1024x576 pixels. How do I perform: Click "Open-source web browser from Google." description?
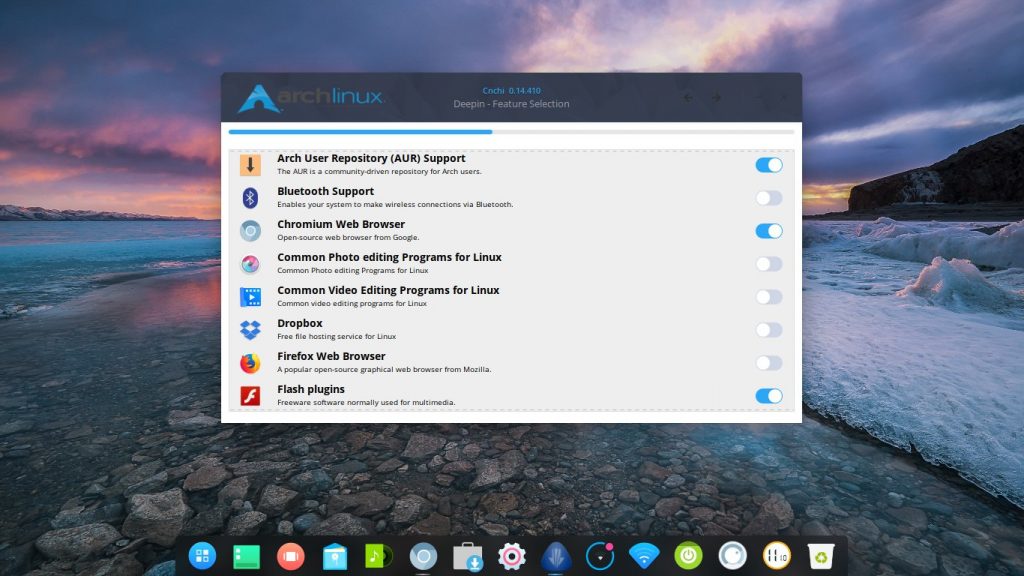tap(348, 238)
